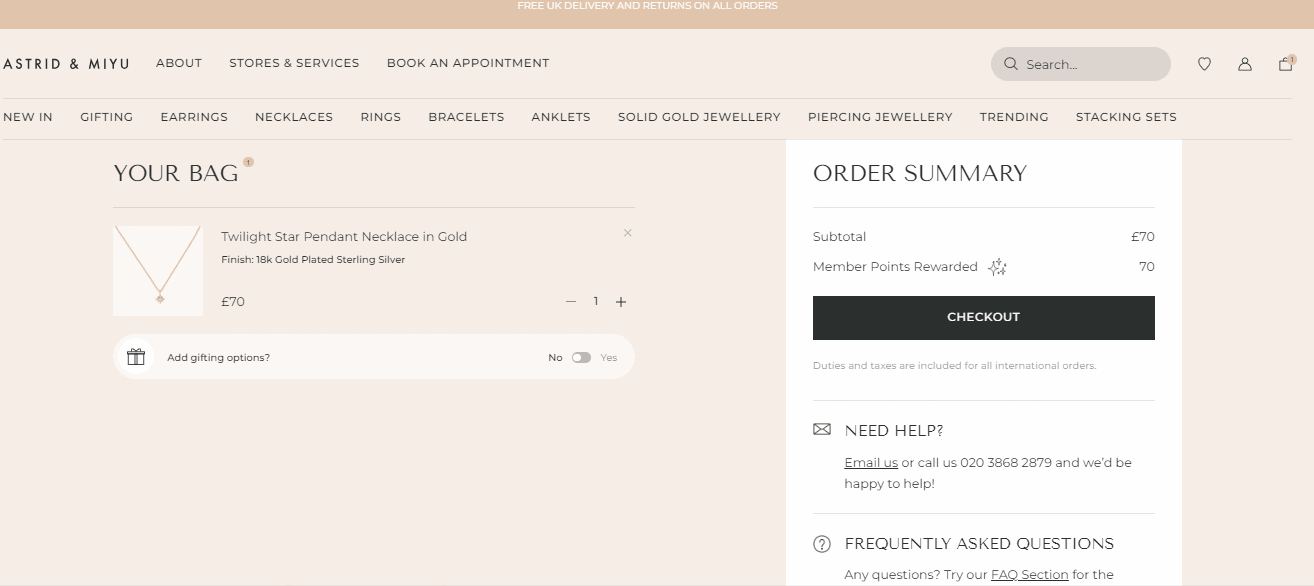
Task: Open the FAQ Section link
Action: click(1030, 574)
